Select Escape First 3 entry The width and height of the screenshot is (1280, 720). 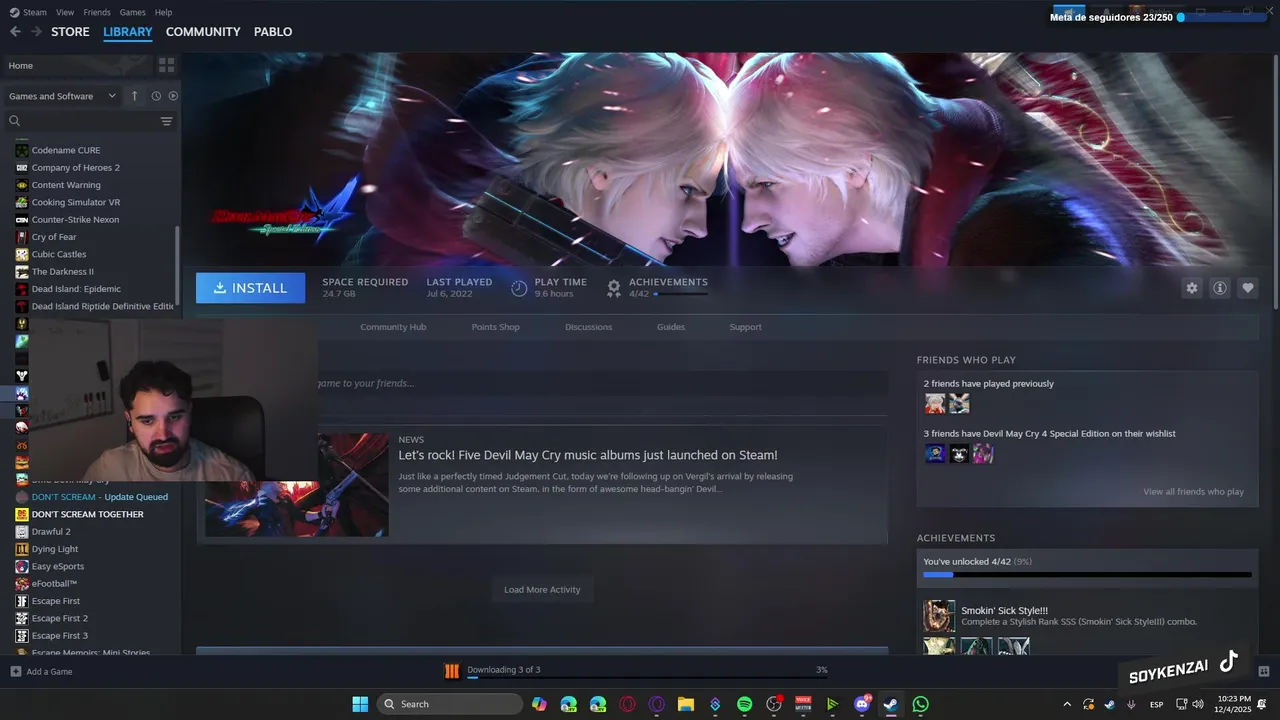point(60,635)
